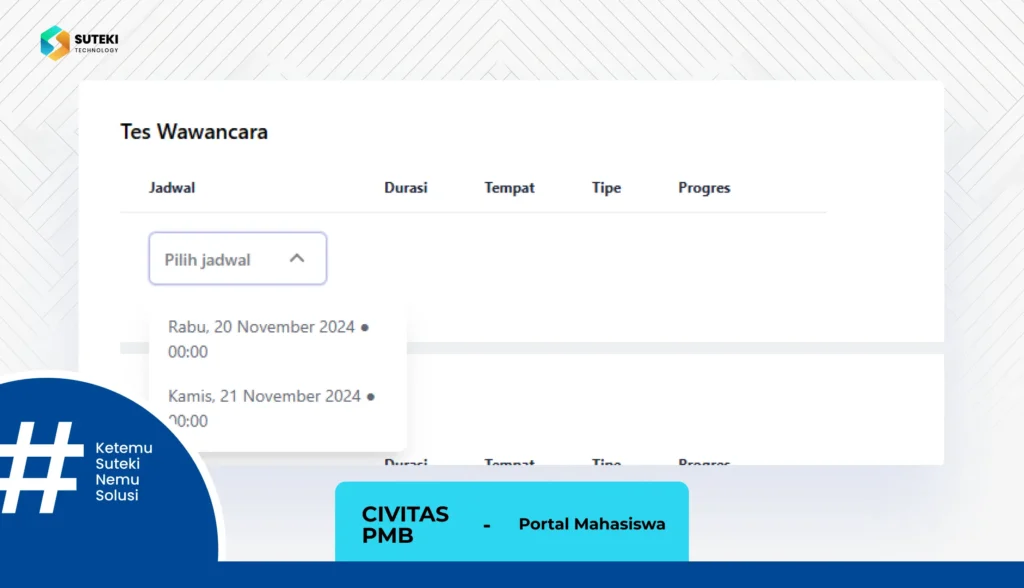Click the Tempat column header
The height and width of the screenshot is (588, 1024).
tap(509, 188)
